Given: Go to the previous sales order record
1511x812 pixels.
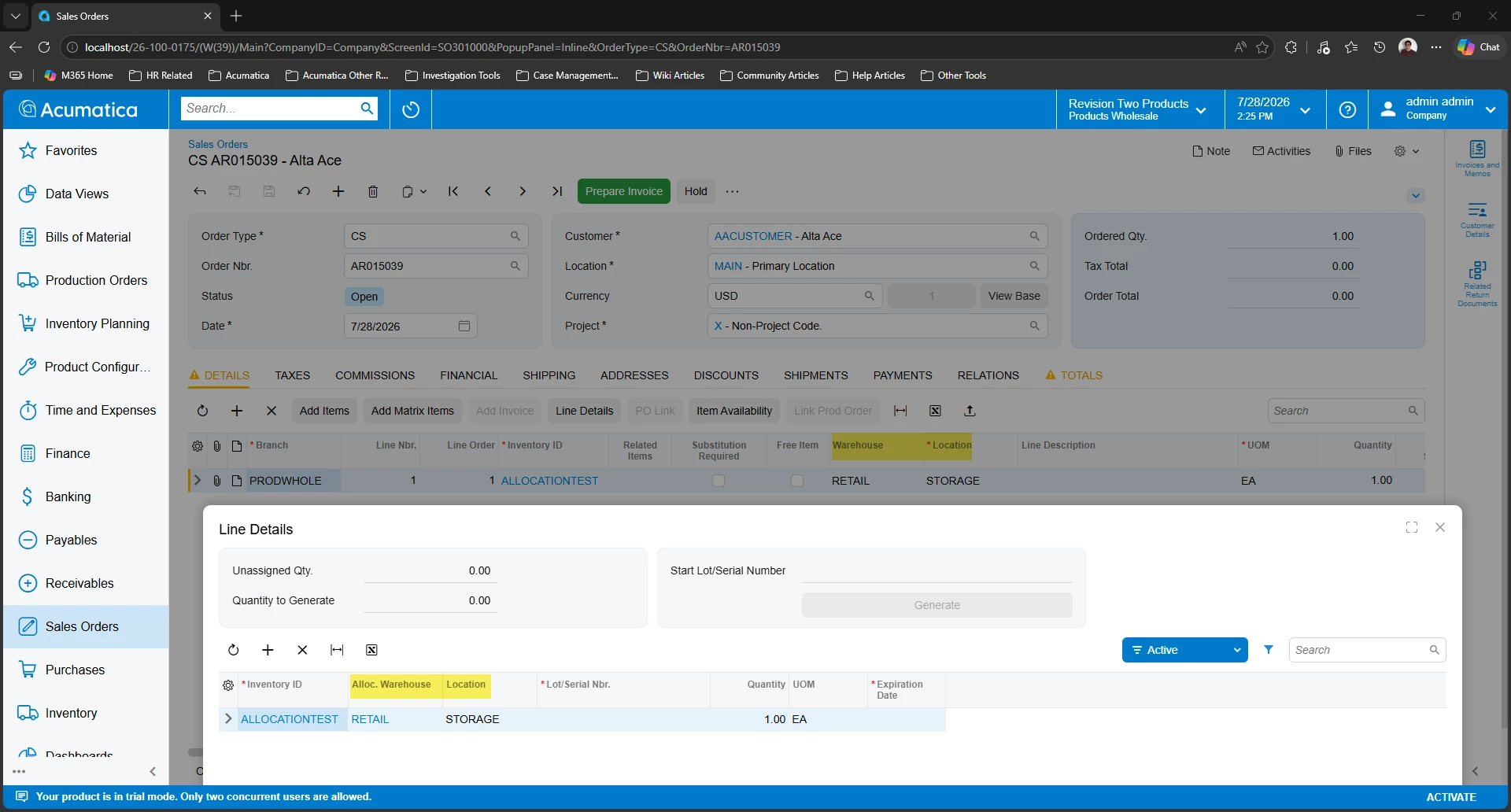Looking at the screenshot, I should 488,191.
